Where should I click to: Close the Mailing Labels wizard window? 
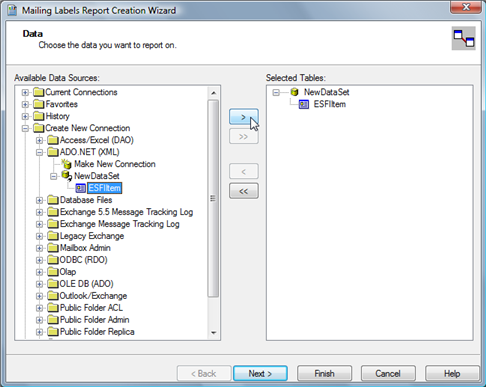466,7
